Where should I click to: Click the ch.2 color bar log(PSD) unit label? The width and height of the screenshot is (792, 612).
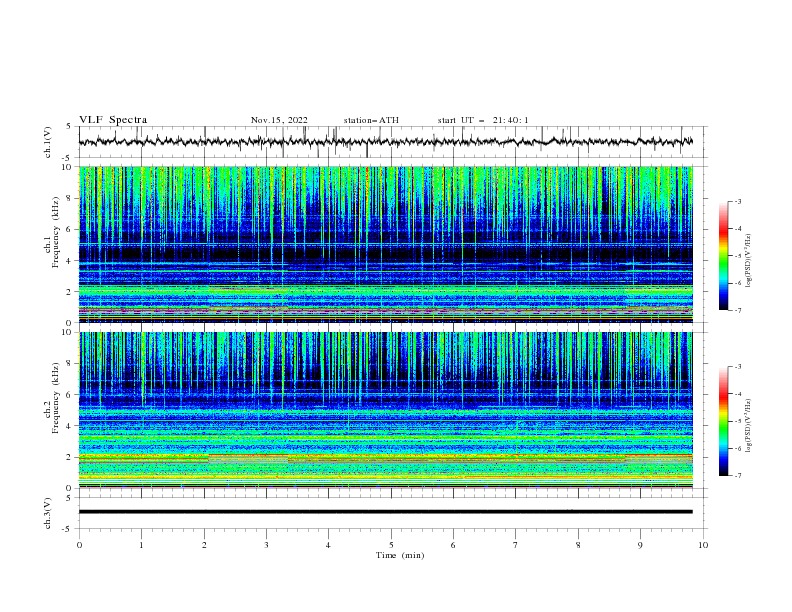tap(749, 426)
